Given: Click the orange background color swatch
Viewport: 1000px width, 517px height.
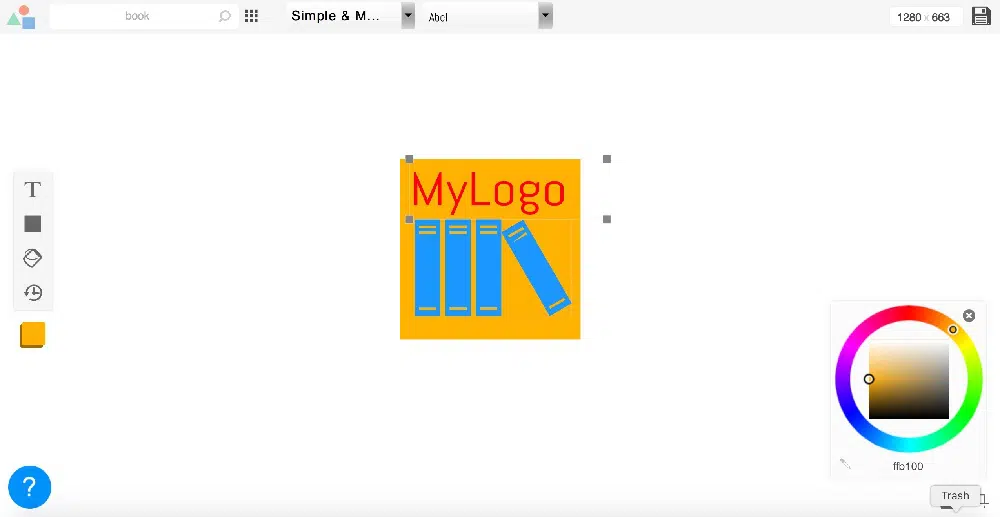Looking at the screenshot, I should tap(32, 335).
